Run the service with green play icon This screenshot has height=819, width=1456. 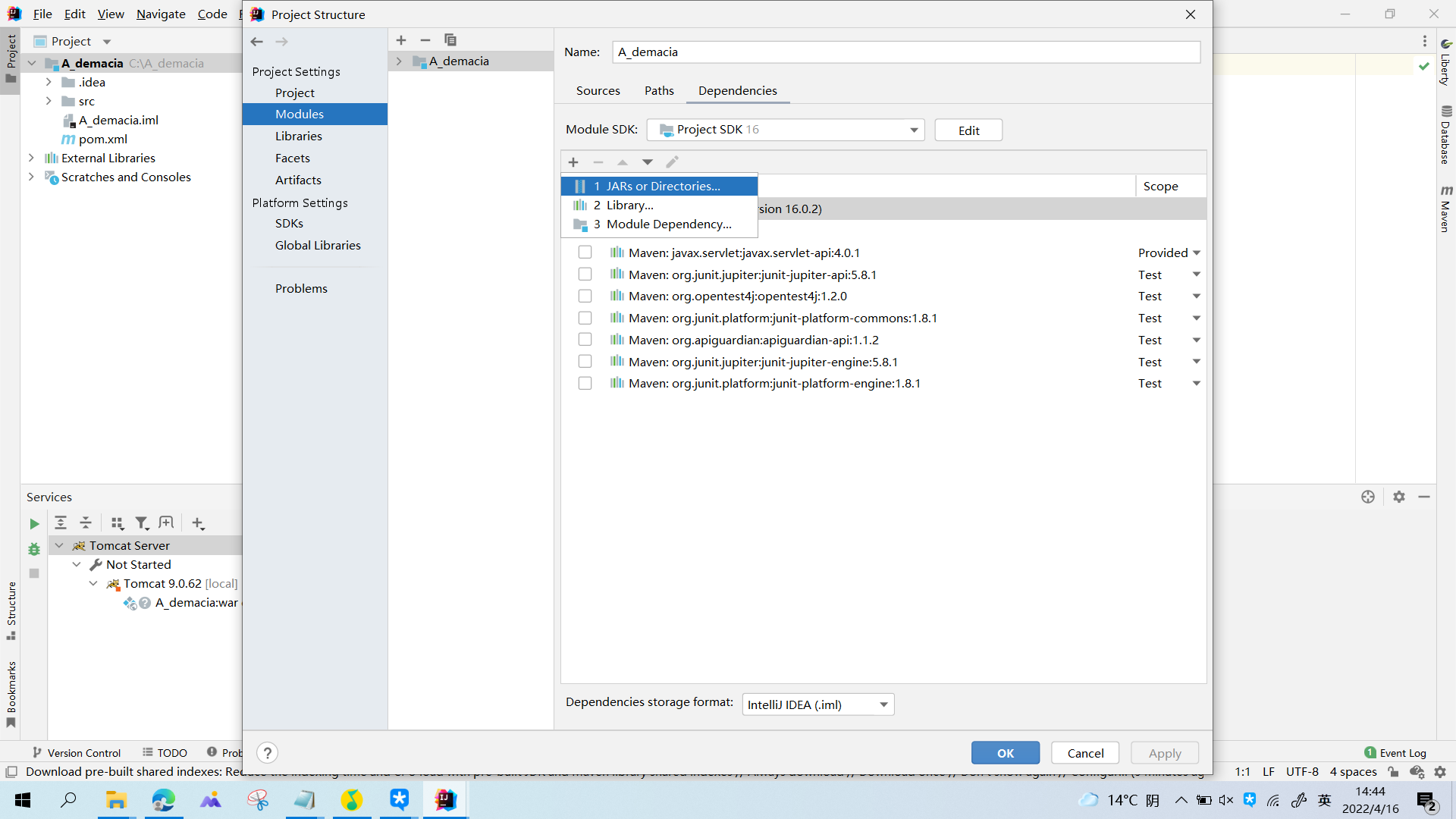(34, 524)
